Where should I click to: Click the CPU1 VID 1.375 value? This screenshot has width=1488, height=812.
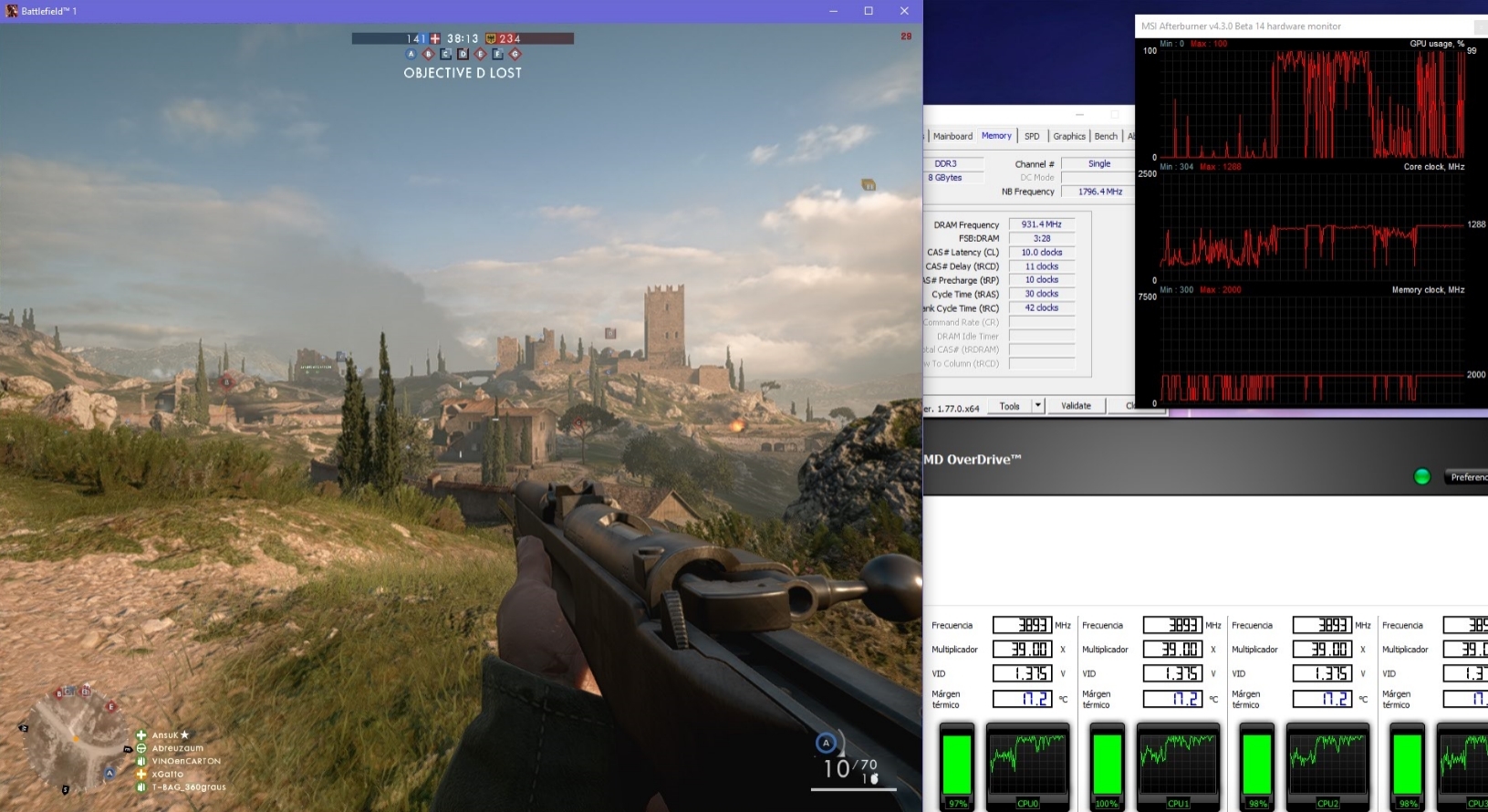tap(1173, 673)
